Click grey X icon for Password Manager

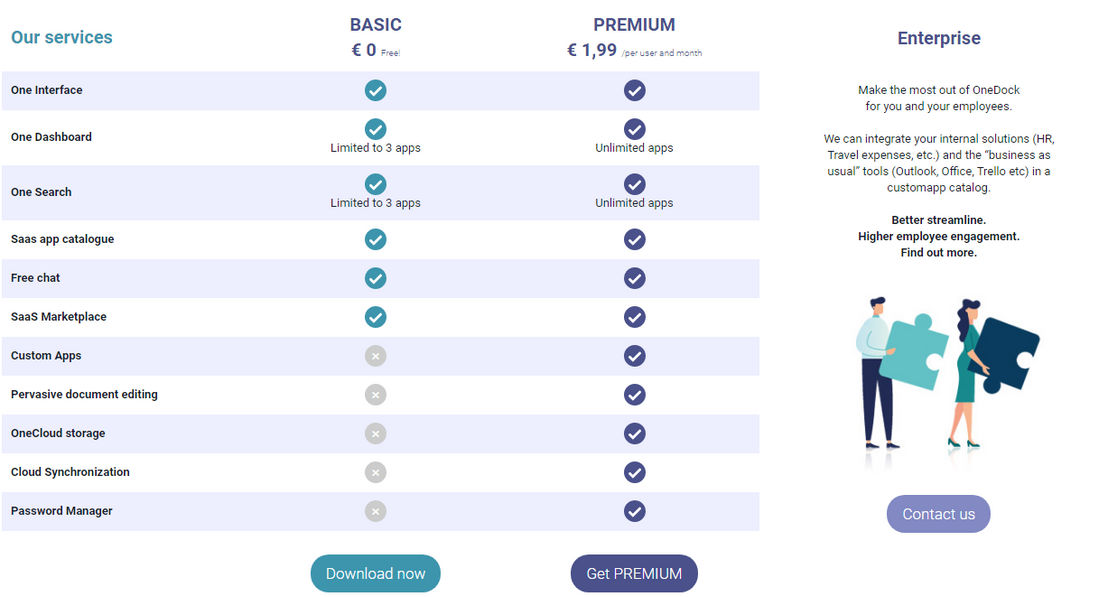coord(375,512)
